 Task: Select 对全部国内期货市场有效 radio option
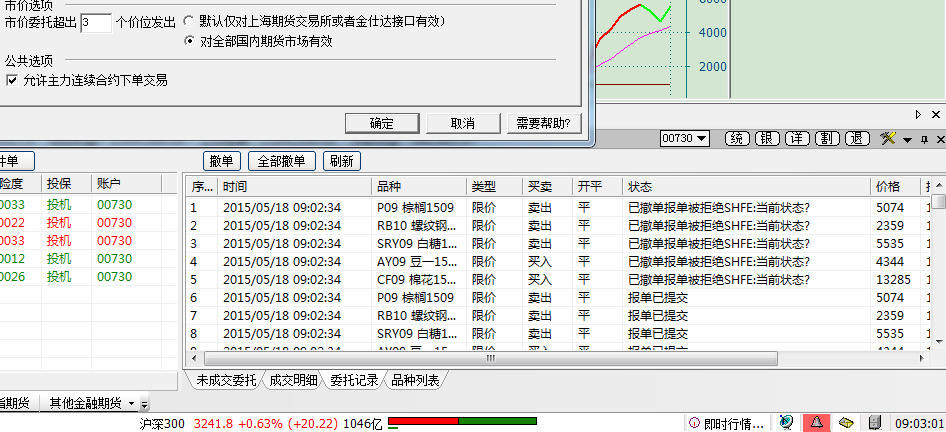[190, 42]
